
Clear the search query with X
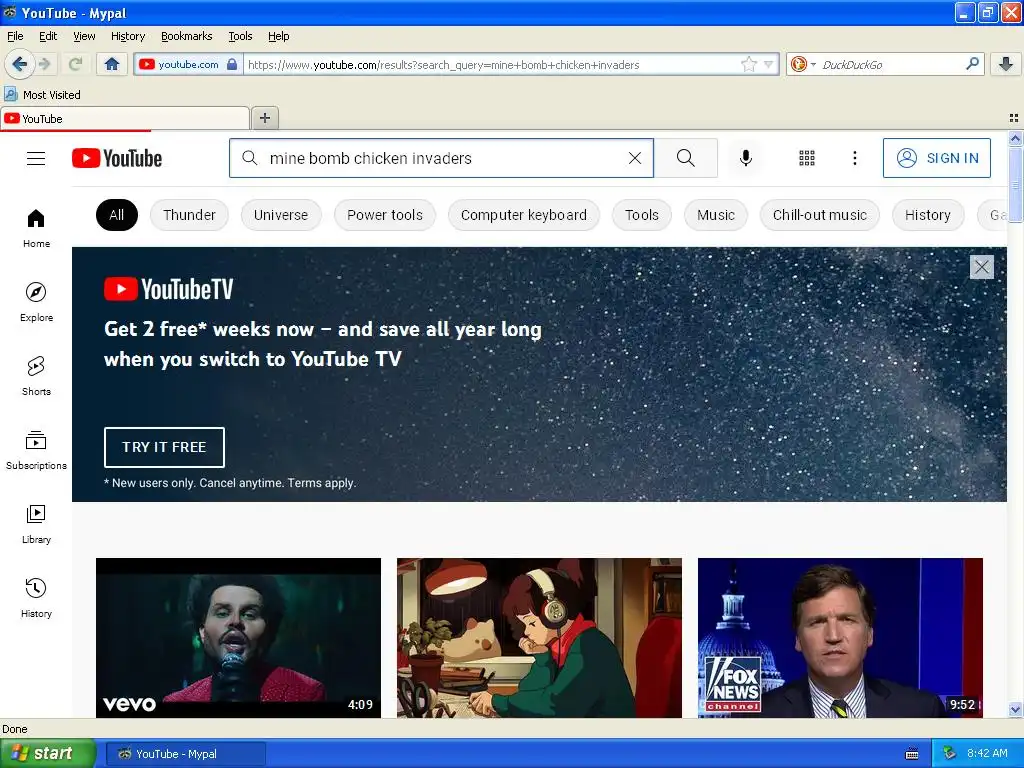(x=635, y=158)
